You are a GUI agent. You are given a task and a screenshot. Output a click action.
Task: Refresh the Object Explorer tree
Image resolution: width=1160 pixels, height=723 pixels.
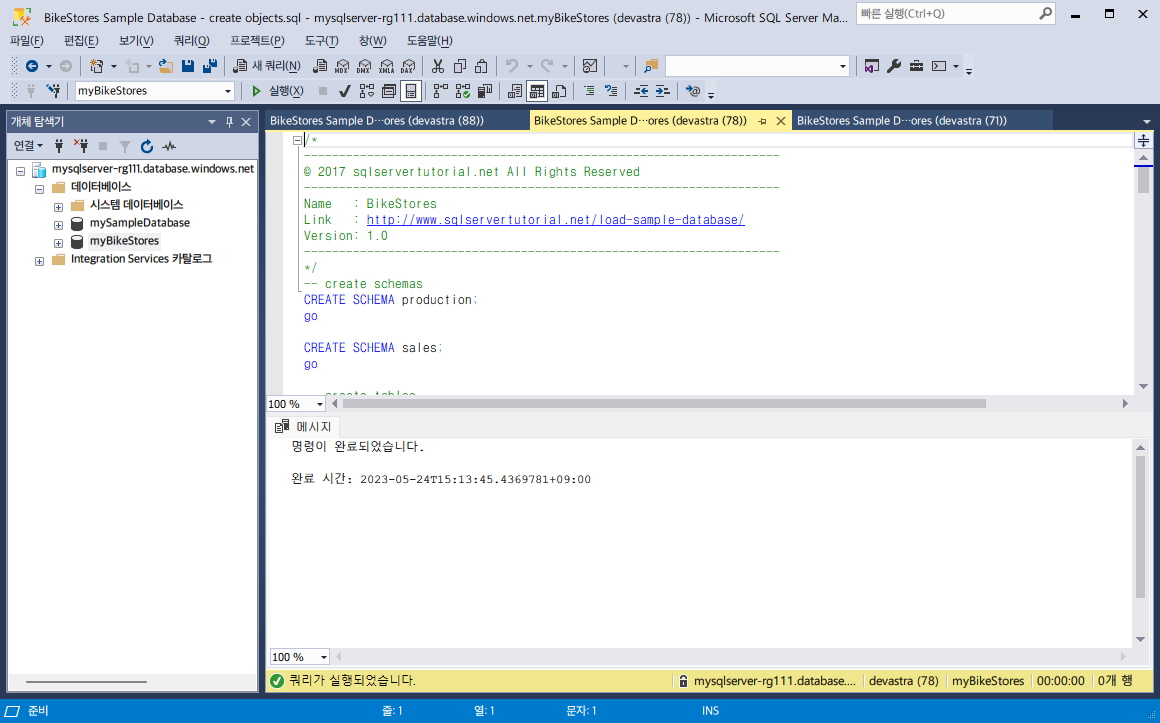pos(146,147)
